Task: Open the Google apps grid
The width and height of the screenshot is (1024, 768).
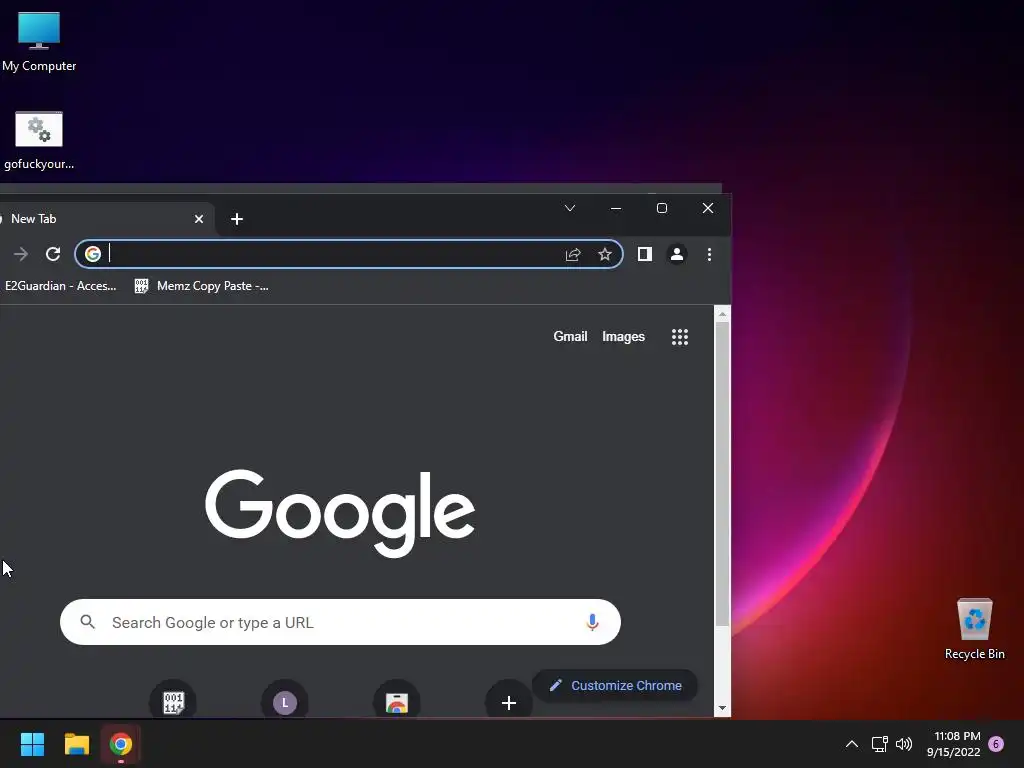Action: coord(680,337)
